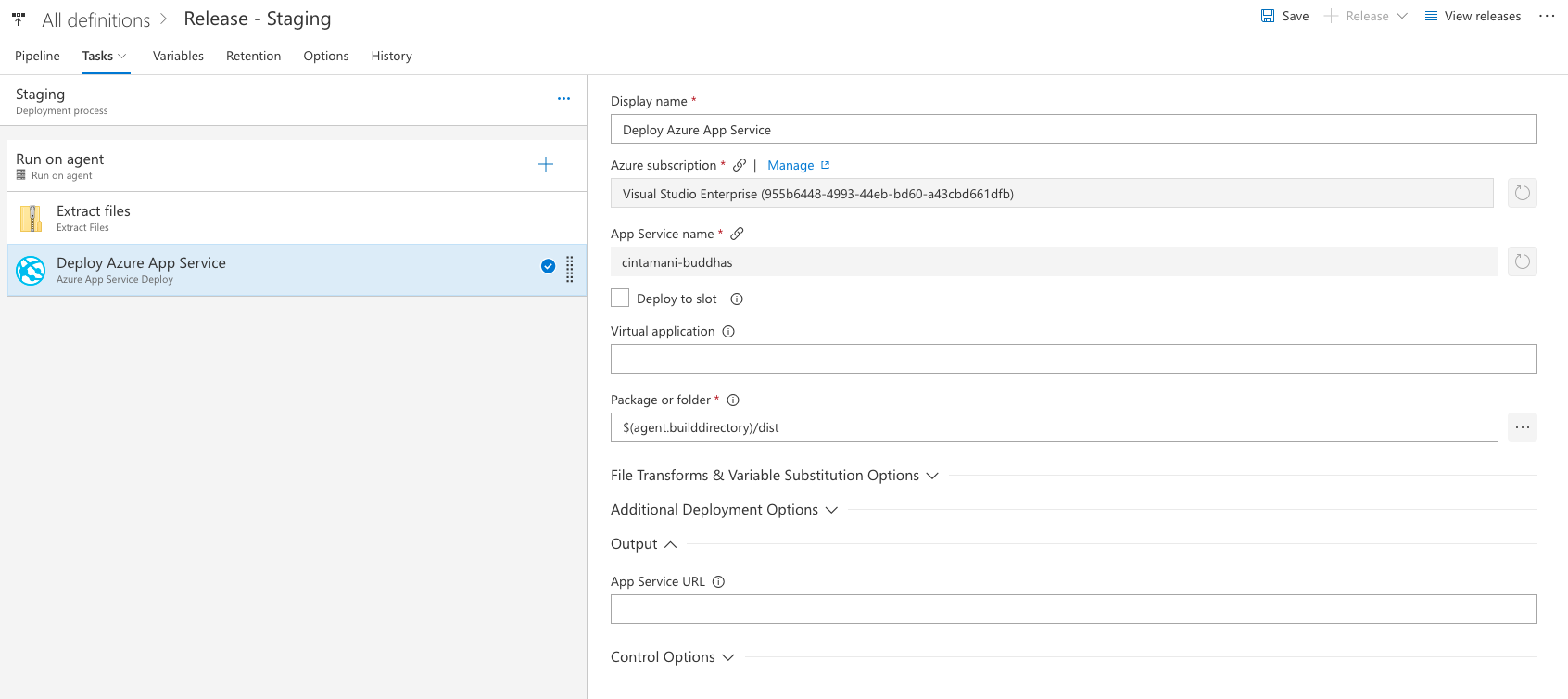1568x699 pixels.
Task: Show info for Deploy to slot
Action: tap(737, 299)
